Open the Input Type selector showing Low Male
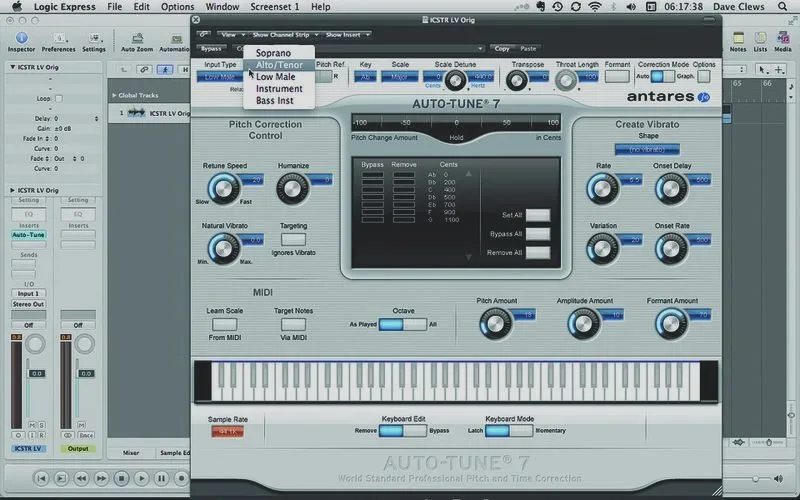The width and height of the screenshot is (800, 500). pyautogui.click(x=220, y=77)
